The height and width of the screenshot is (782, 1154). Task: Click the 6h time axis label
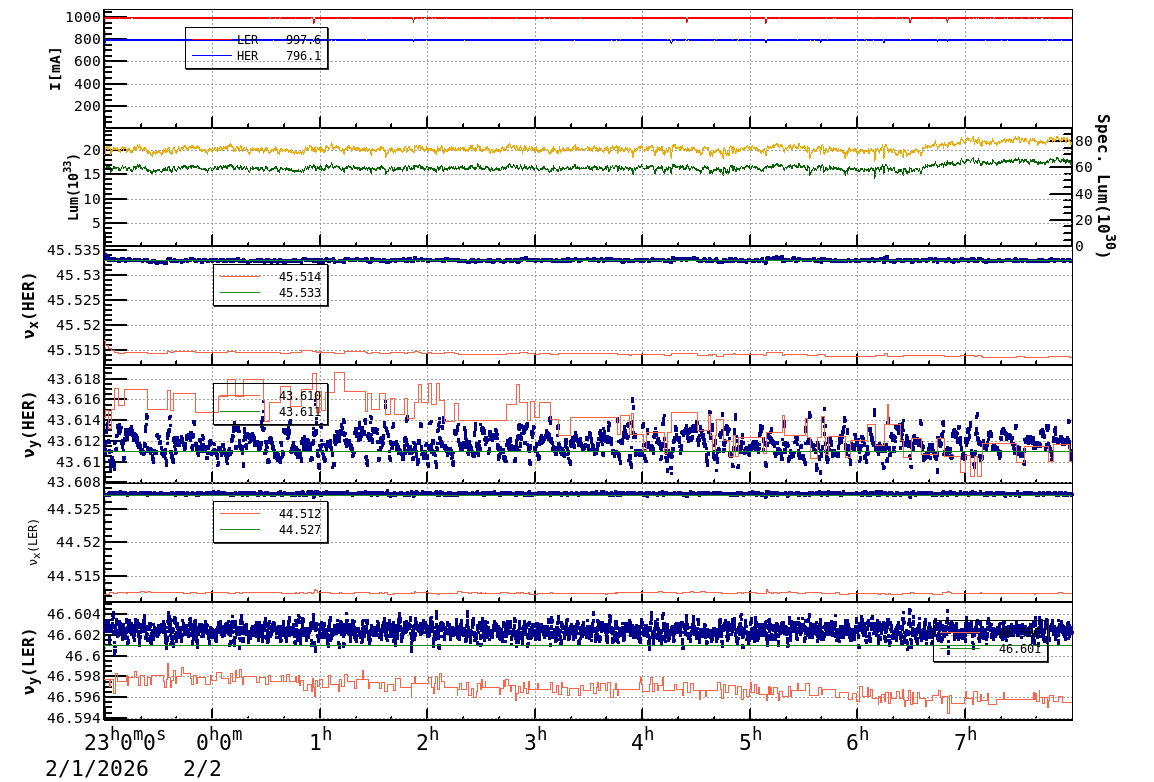[x=858, y=739]
